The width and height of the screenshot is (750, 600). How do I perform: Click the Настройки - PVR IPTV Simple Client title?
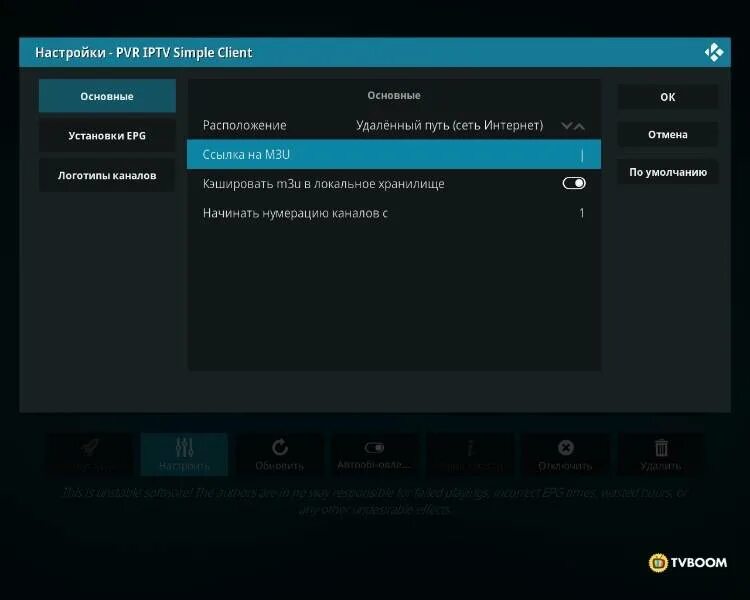tap(143, 53)
